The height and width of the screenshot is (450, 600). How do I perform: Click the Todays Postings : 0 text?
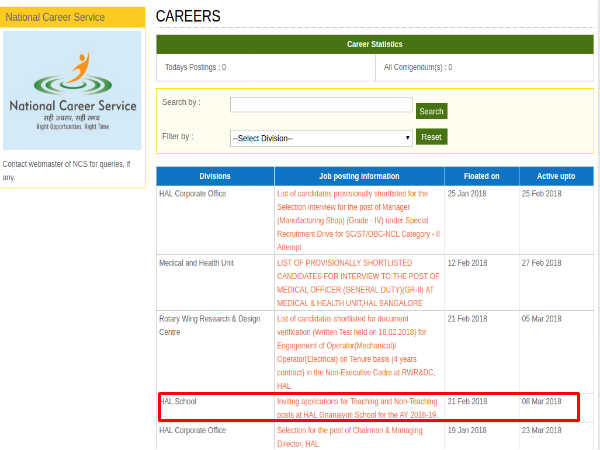(196, 67)
